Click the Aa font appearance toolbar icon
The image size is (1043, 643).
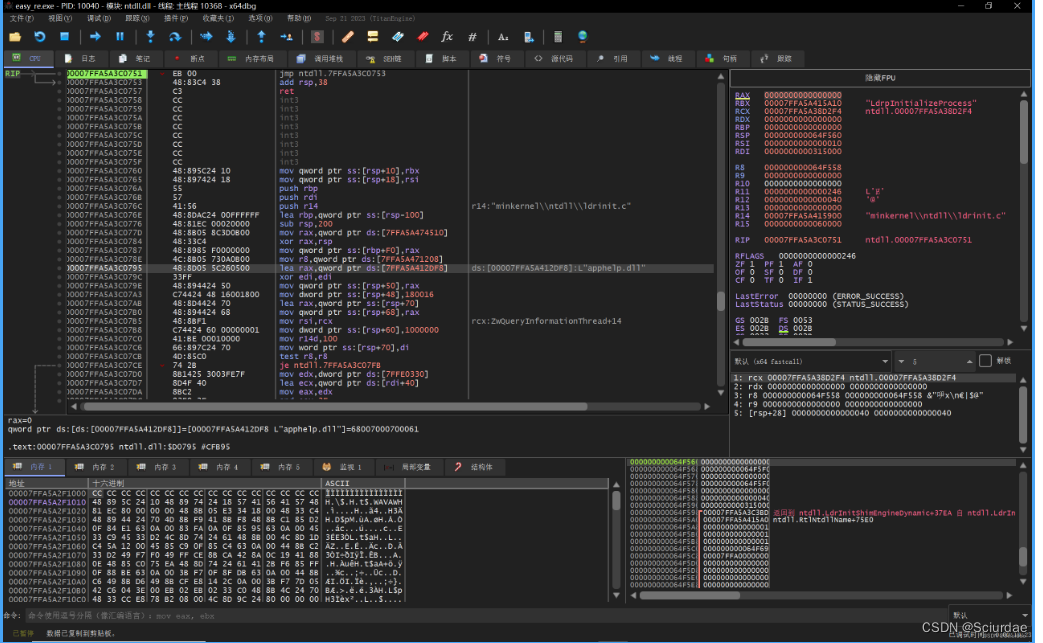pyautogui.click(x=501, y=38)
